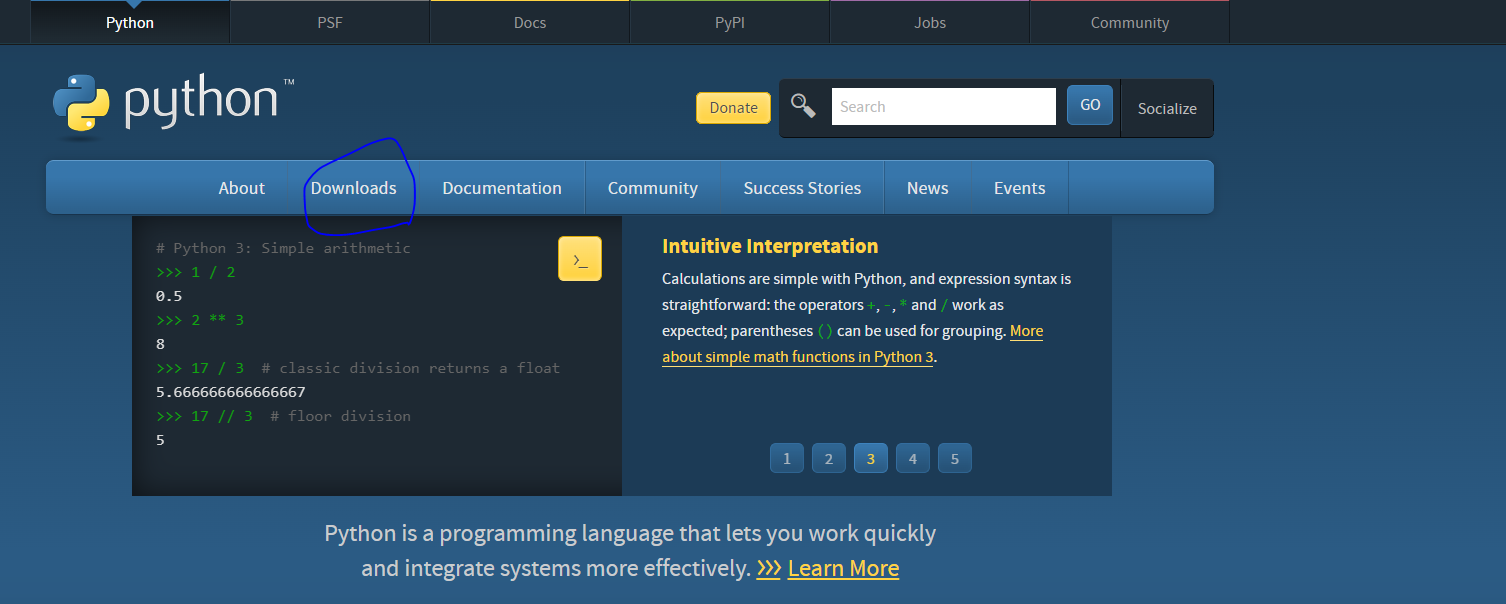Open the Socialize menu
The height and width of the screenshot is (604, 1506).
point(1167,108)
